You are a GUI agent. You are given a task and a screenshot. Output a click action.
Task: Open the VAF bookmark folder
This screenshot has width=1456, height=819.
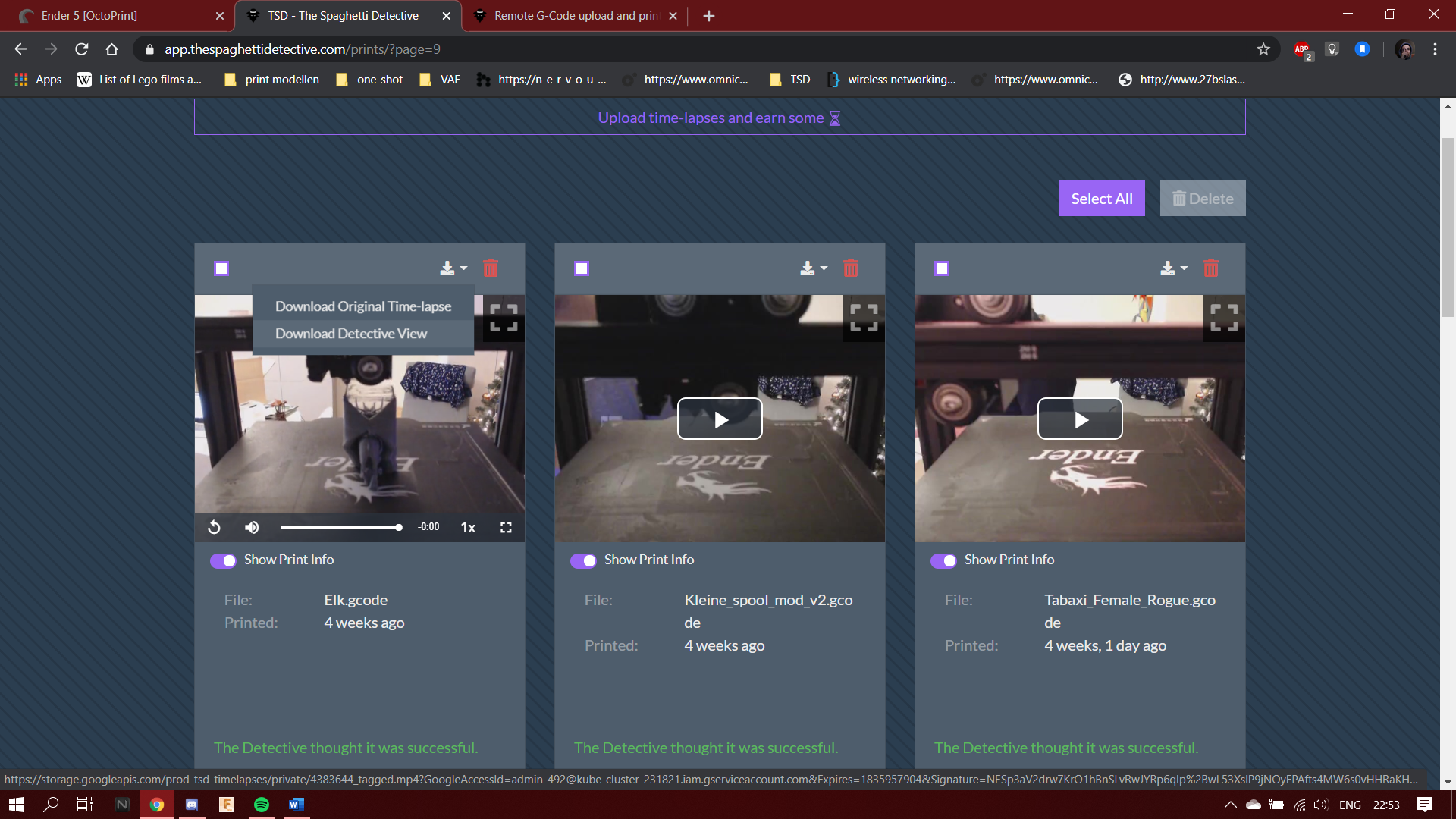point(440,80)
